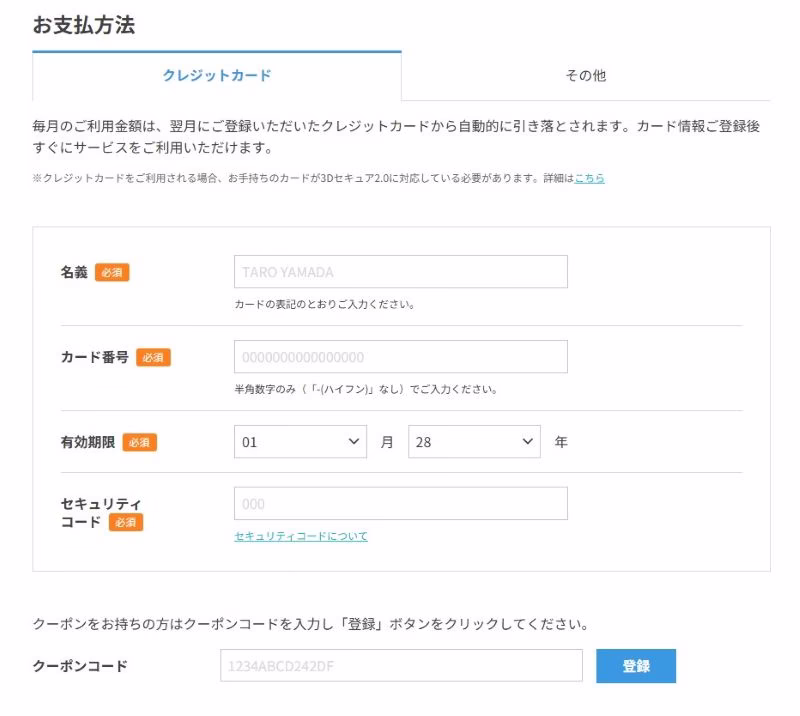Open the セキュリティコードについて help link
This screenshot has width=800, height=716.
point(301,537)
